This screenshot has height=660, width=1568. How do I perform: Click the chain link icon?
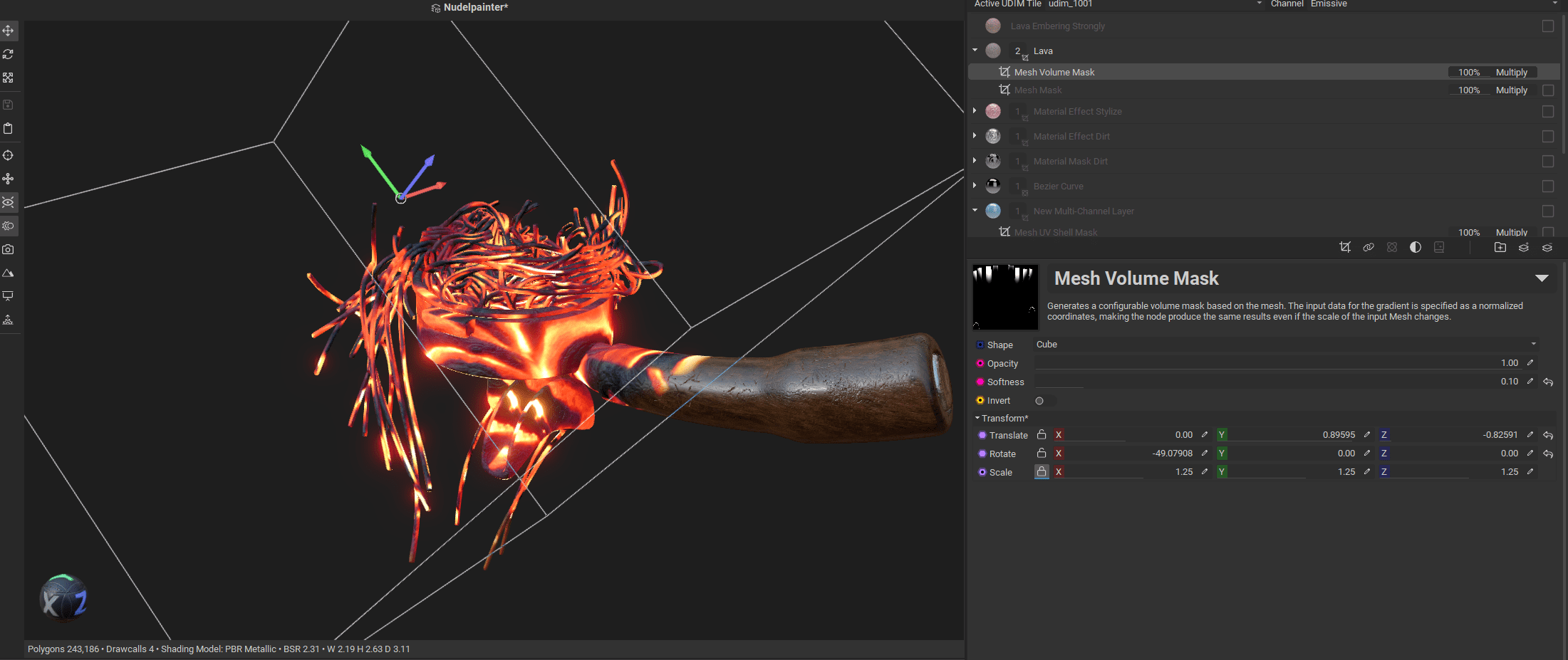point(1368,247)
